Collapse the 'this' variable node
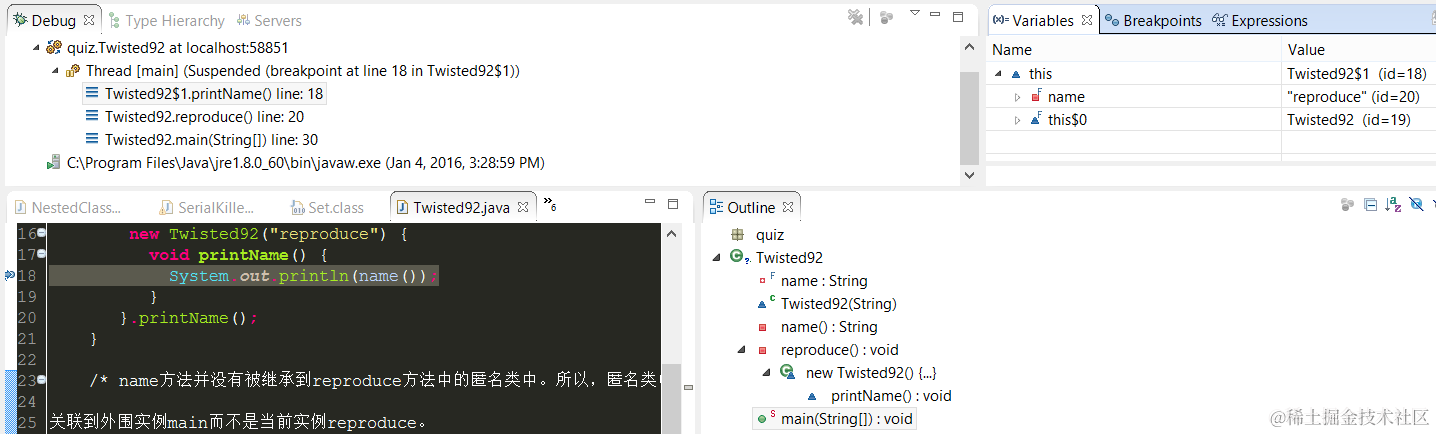Image resolution: width=1436 pixels, height=434 pixels. (999, 73)
